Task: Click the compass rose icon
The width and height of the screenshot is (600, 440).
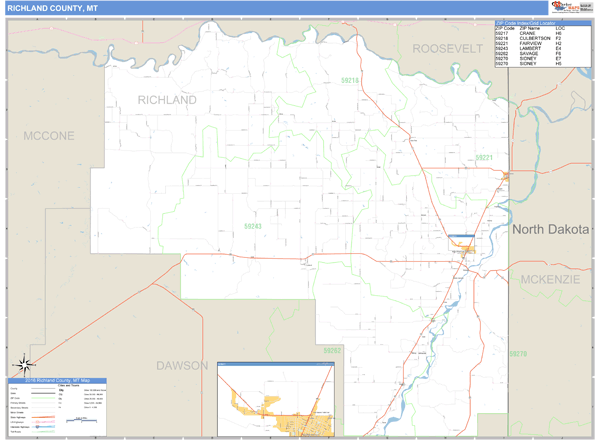Action: [x=25, y=365]
